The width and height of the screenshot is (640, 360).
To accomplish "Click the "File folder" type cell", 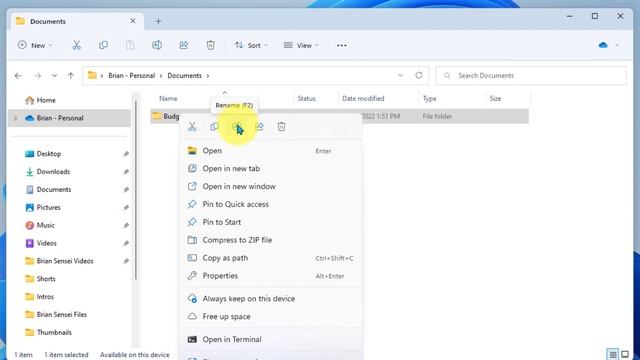I will click(437, 116).
